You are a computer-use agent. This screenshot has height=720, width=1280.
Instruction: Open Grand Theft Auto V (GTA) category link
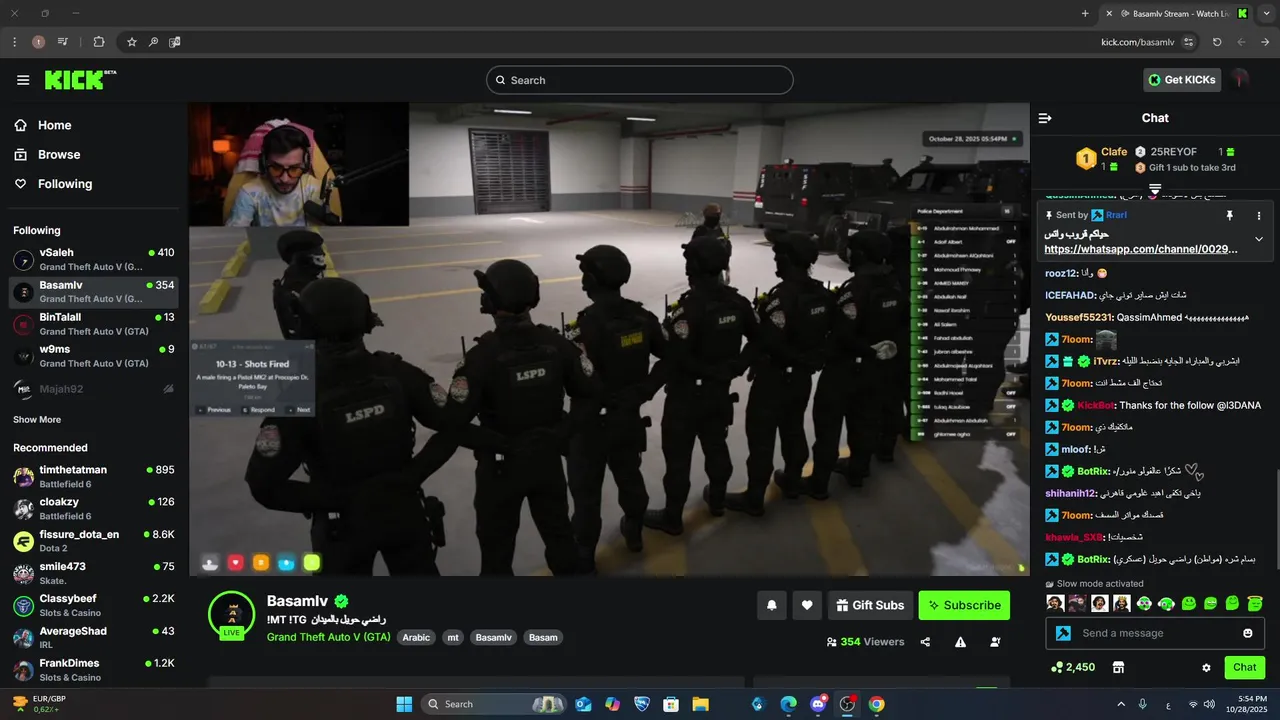coord(328,637)
